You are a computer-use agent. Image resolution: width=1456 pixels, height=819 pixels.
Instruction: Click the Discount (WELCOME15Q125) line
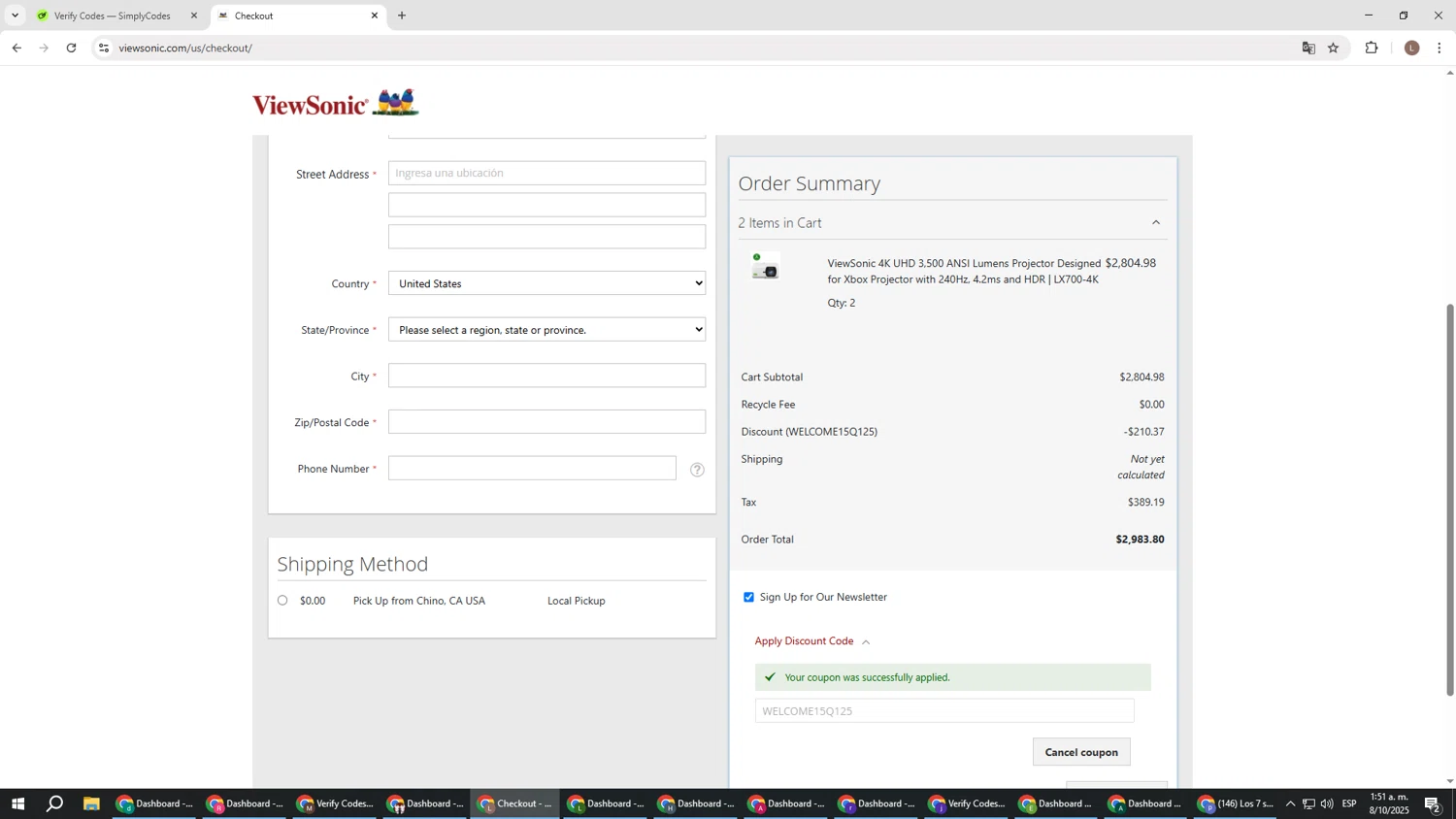(952, 432)
